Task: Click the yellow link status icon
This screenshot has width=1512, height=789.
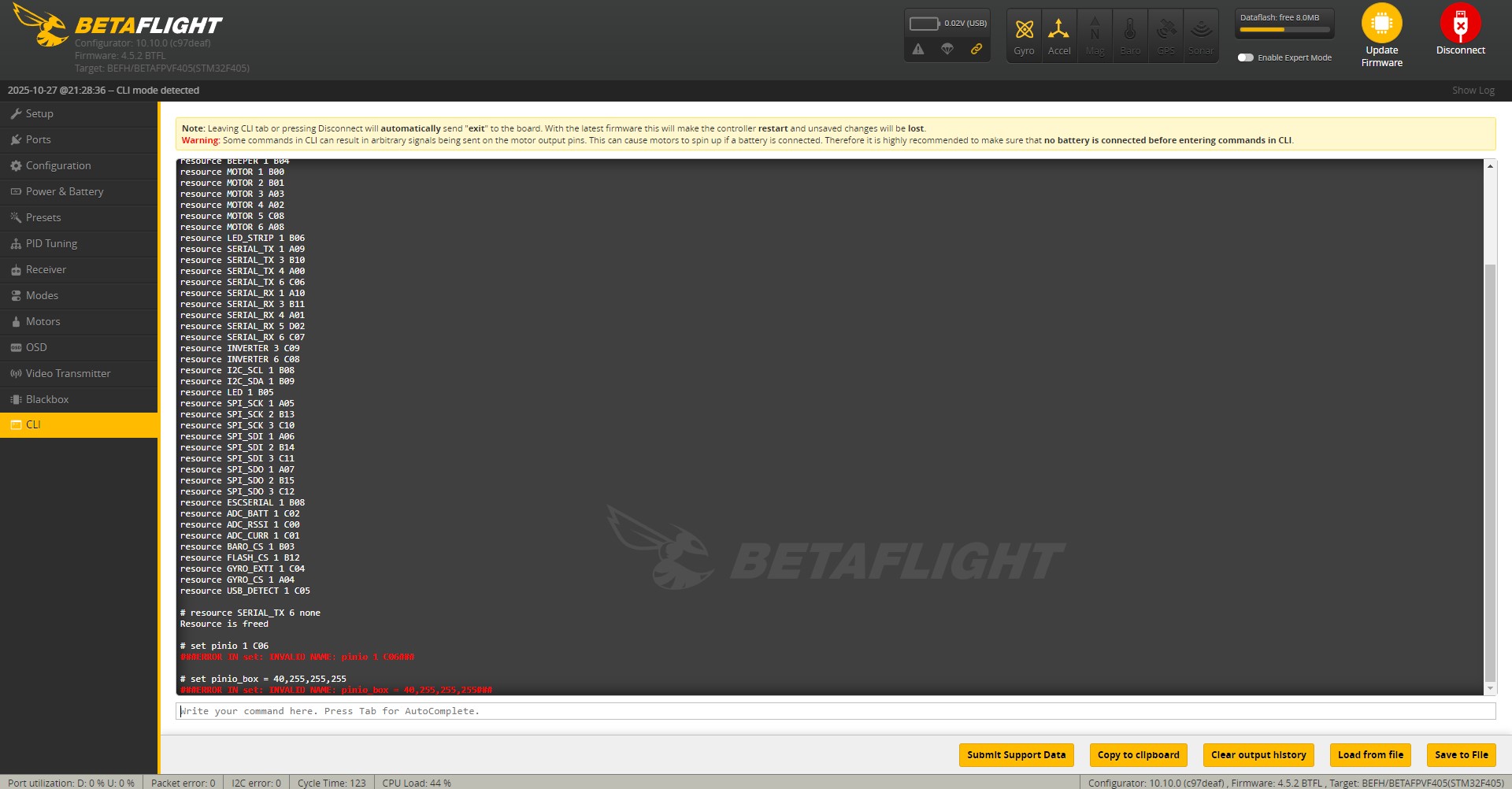Action: coord(976,49)
